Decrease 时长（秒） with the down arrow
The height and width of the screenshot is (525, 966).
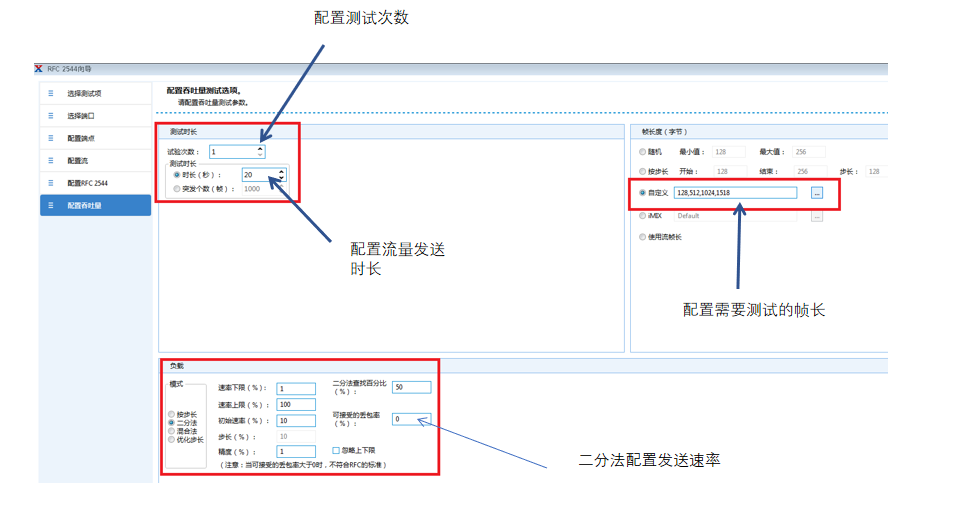click(x=282, y=178)
